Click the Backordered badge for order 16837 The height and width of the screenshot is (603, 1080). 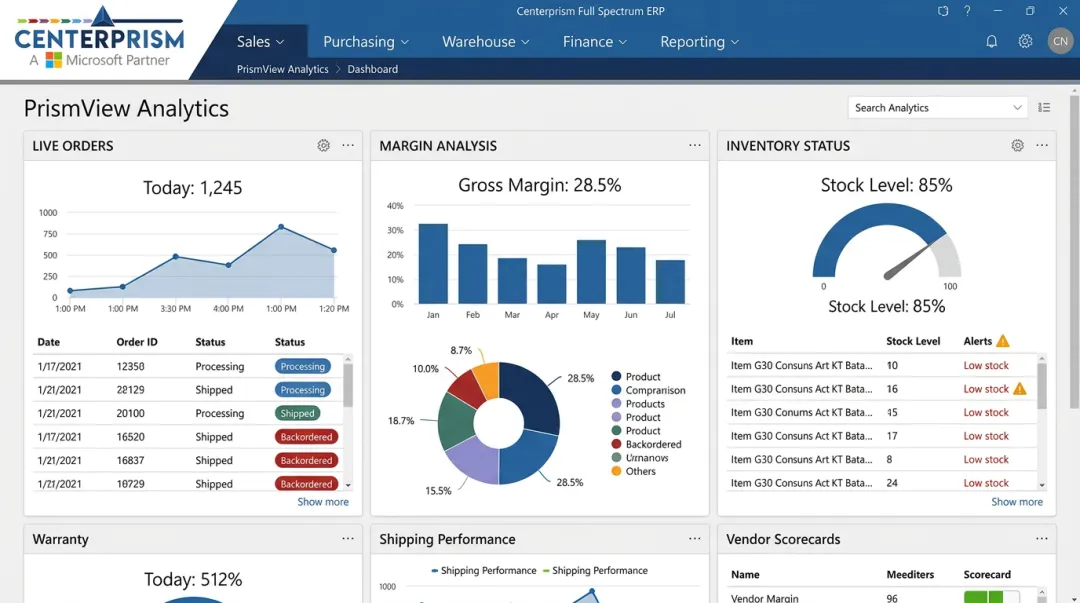307,460
